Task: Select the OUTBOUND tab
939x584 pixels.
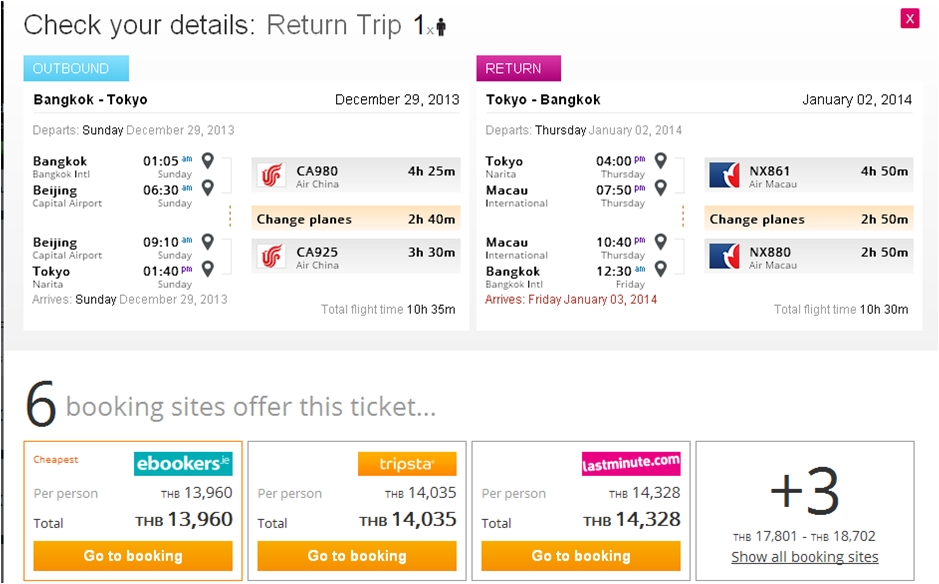Action: coord(76,68)
